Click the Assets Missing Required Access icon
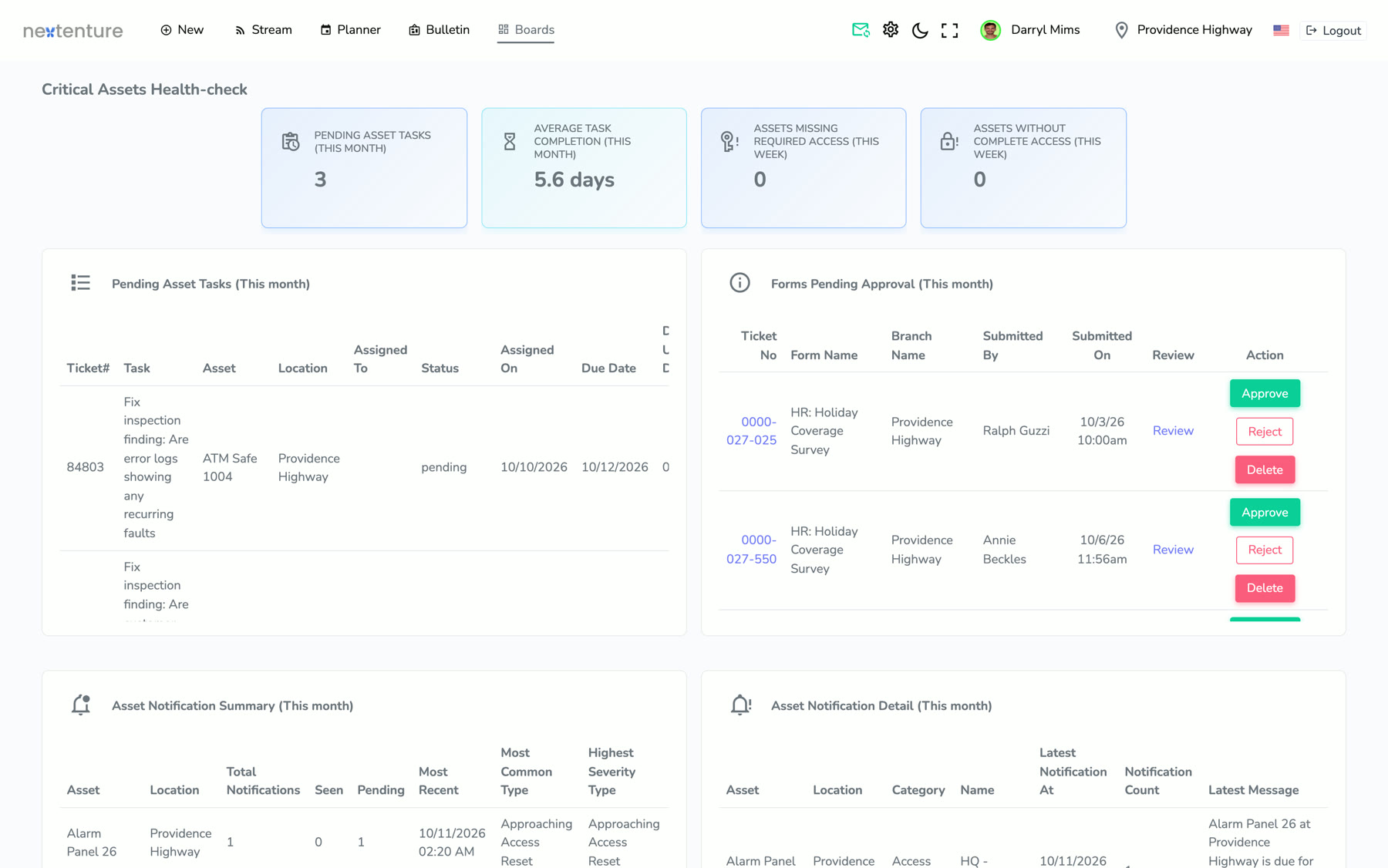Screen dimensions: 1388x868 click(729, 142)
